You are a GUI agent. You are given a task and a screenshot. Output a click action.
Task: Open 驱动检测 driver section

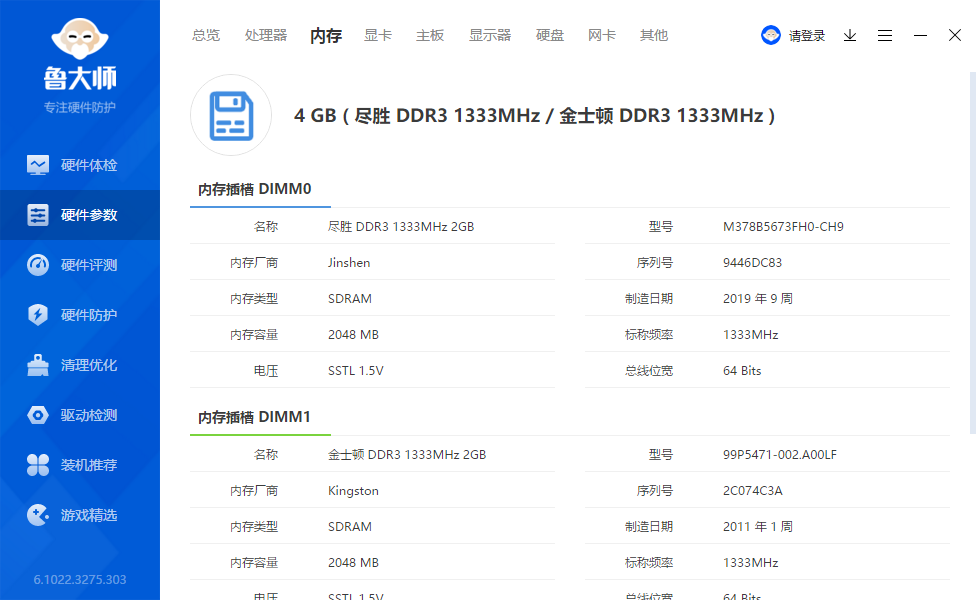click(x=80, y=415)
